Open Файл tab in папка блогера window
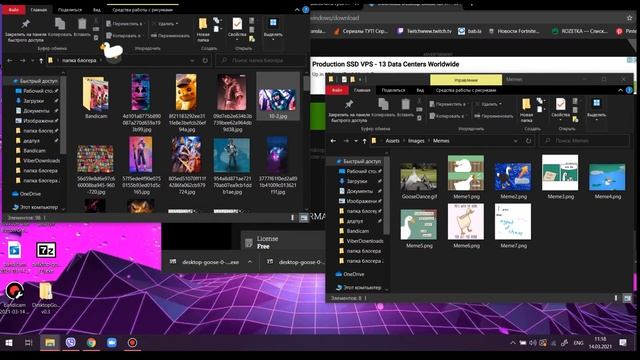 point(13,10)
